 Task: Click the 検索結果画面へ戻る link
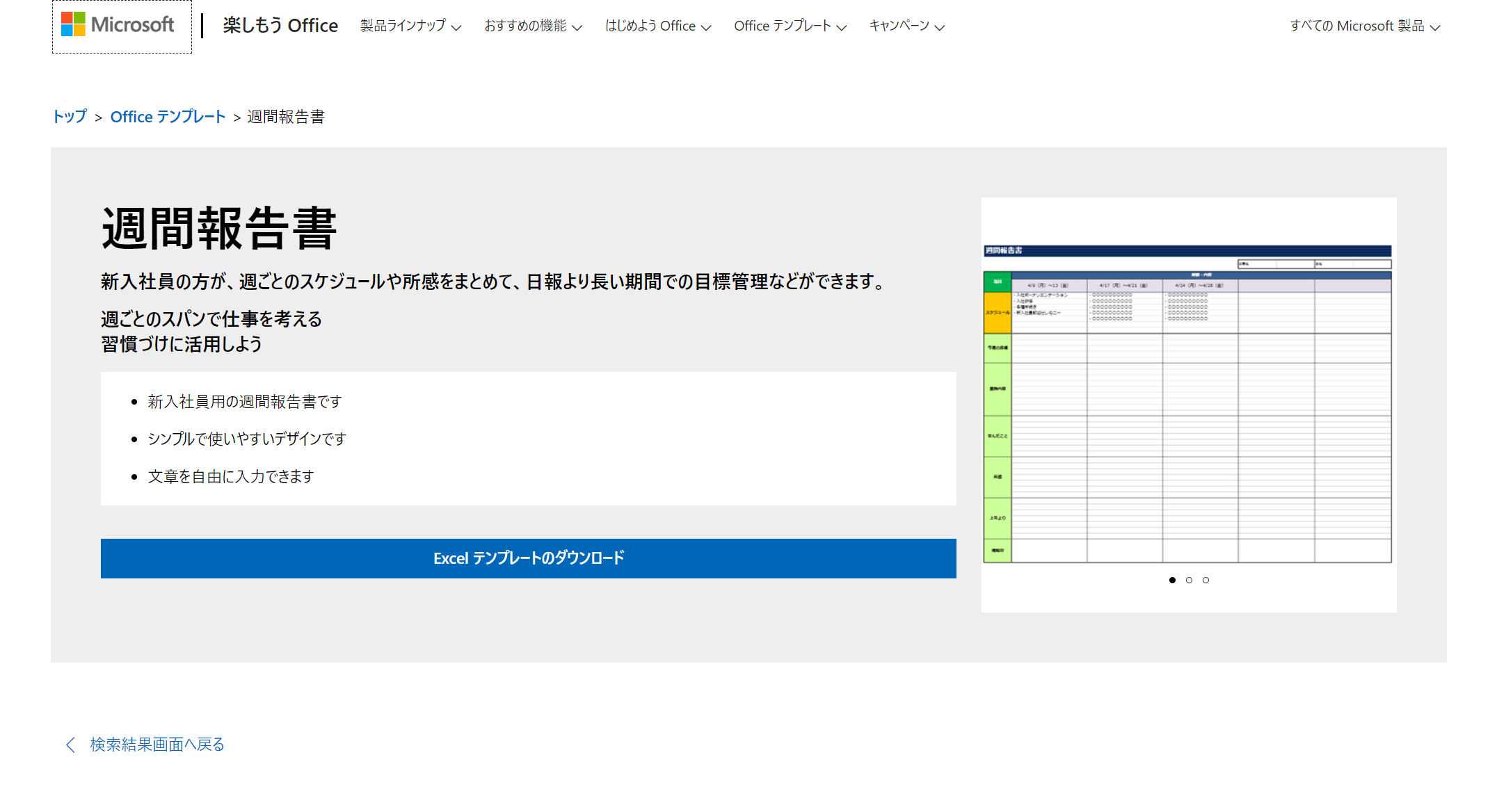click(156, 745)
